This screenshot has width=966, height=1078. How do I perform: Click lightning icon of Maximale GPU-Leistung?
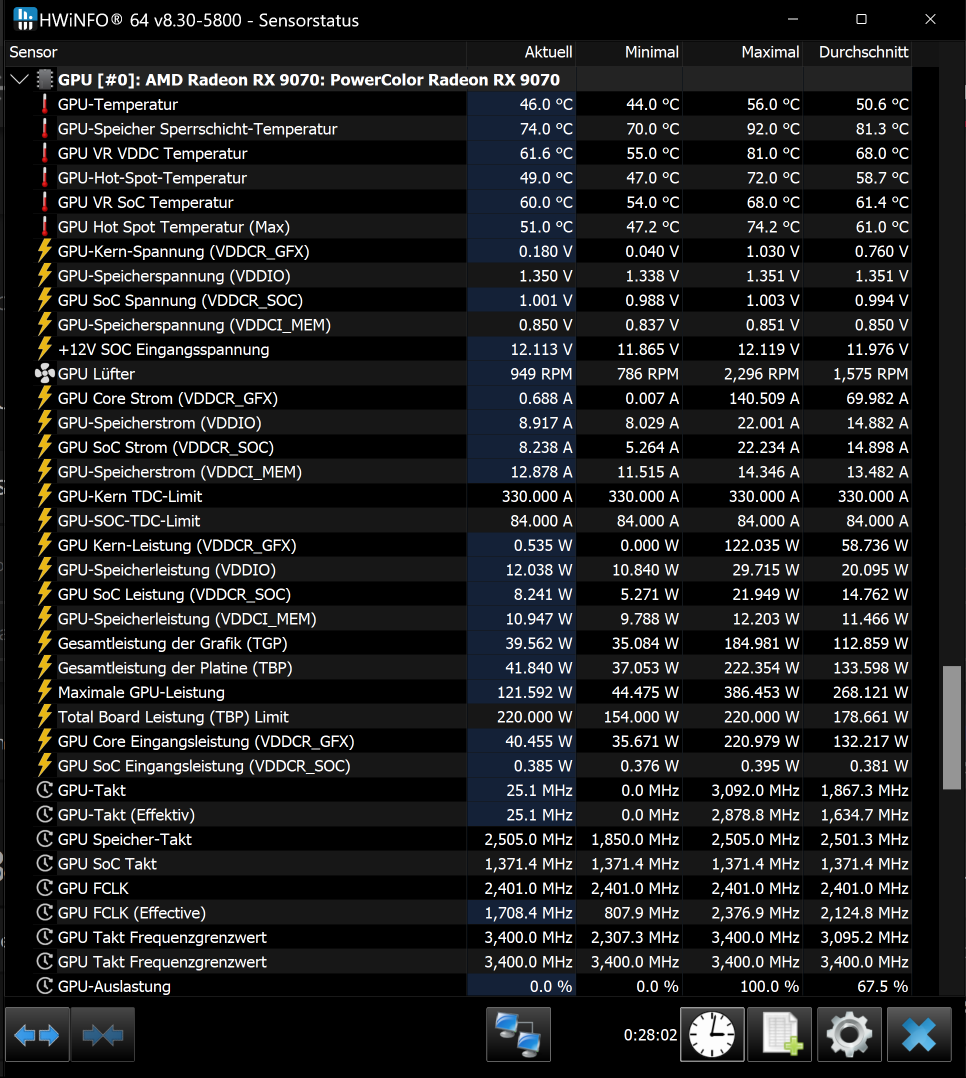(x=45, y=692)
